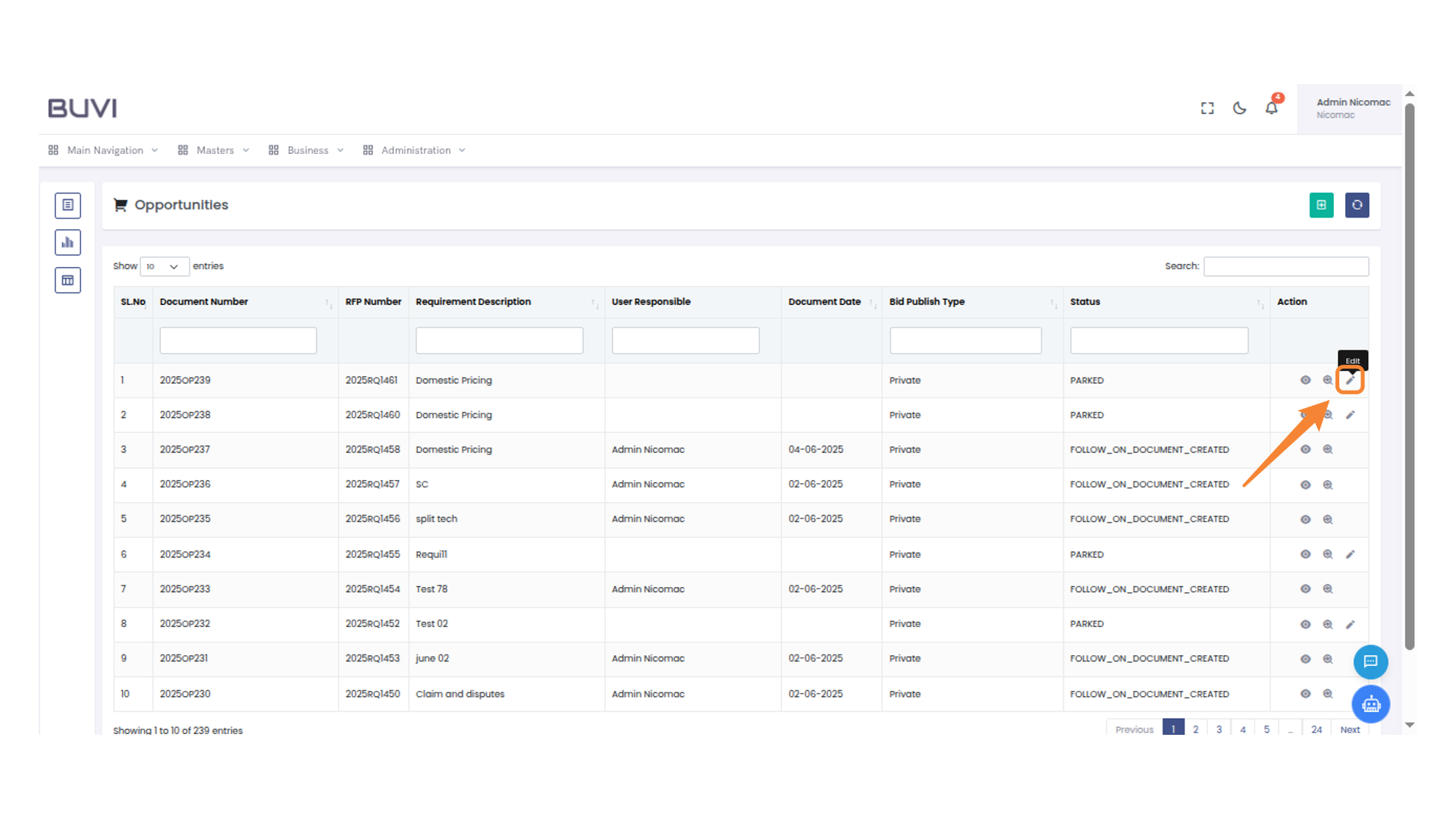
Task: Go to pagination page 3
Action: tap(1219, 730)
